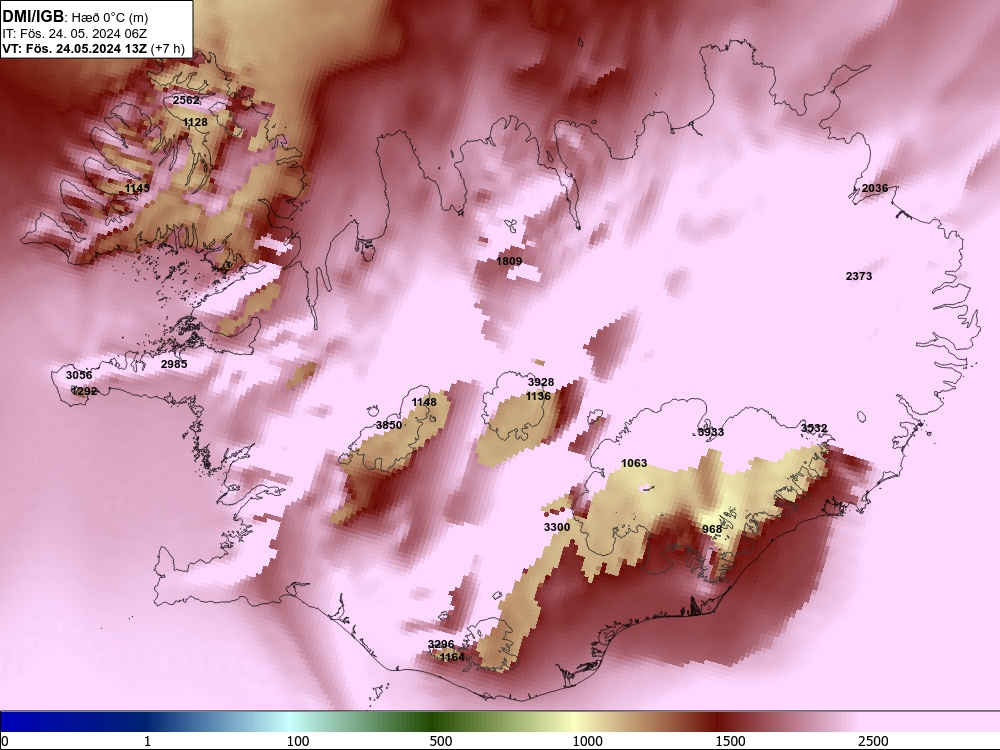Click the 1145 height label
The height and width of the screenshot is (750, 1000).
[x=137, y=188]
